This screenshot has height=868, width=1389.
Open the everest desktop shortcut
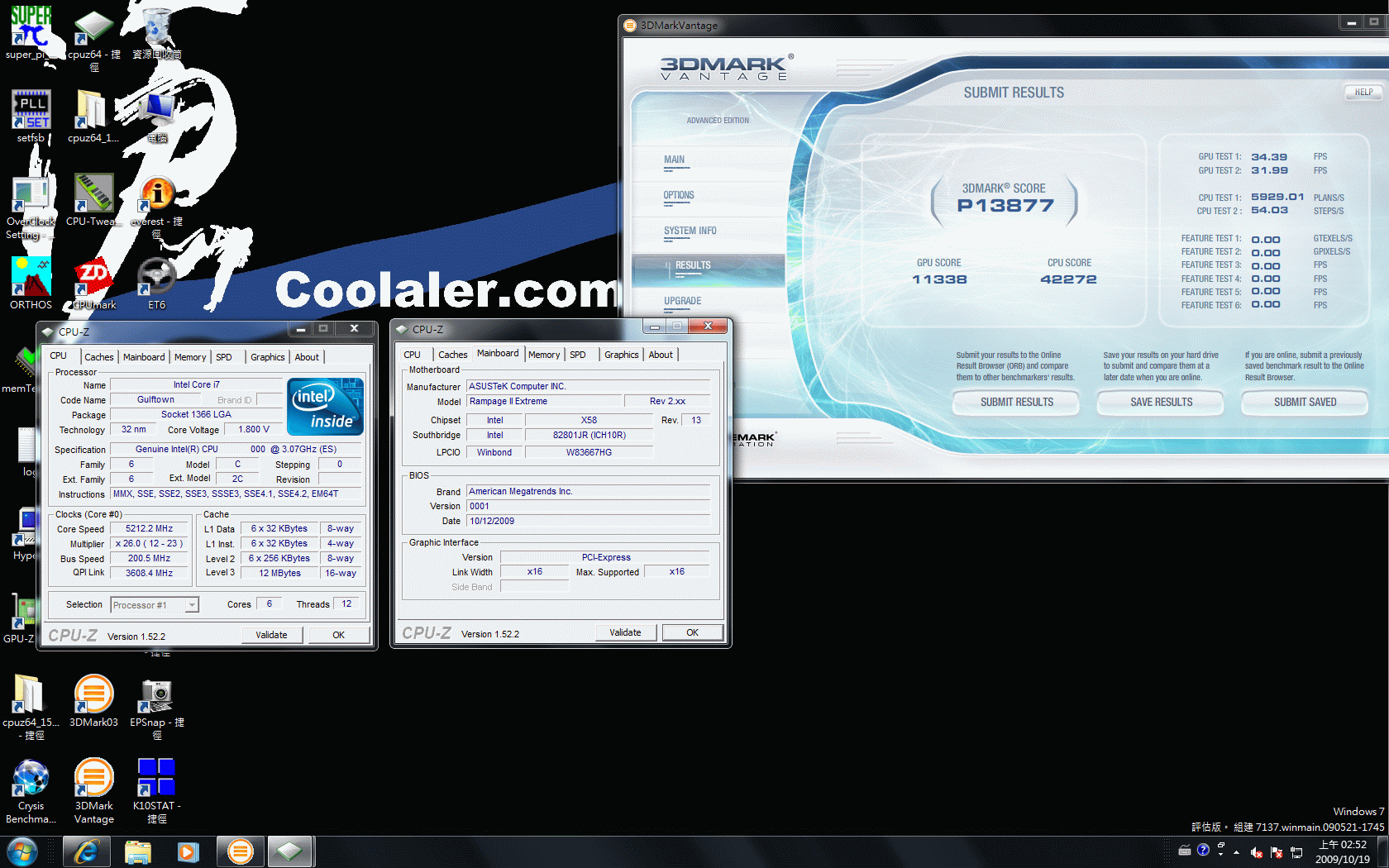pyautogui.click(x=156, y=206)
